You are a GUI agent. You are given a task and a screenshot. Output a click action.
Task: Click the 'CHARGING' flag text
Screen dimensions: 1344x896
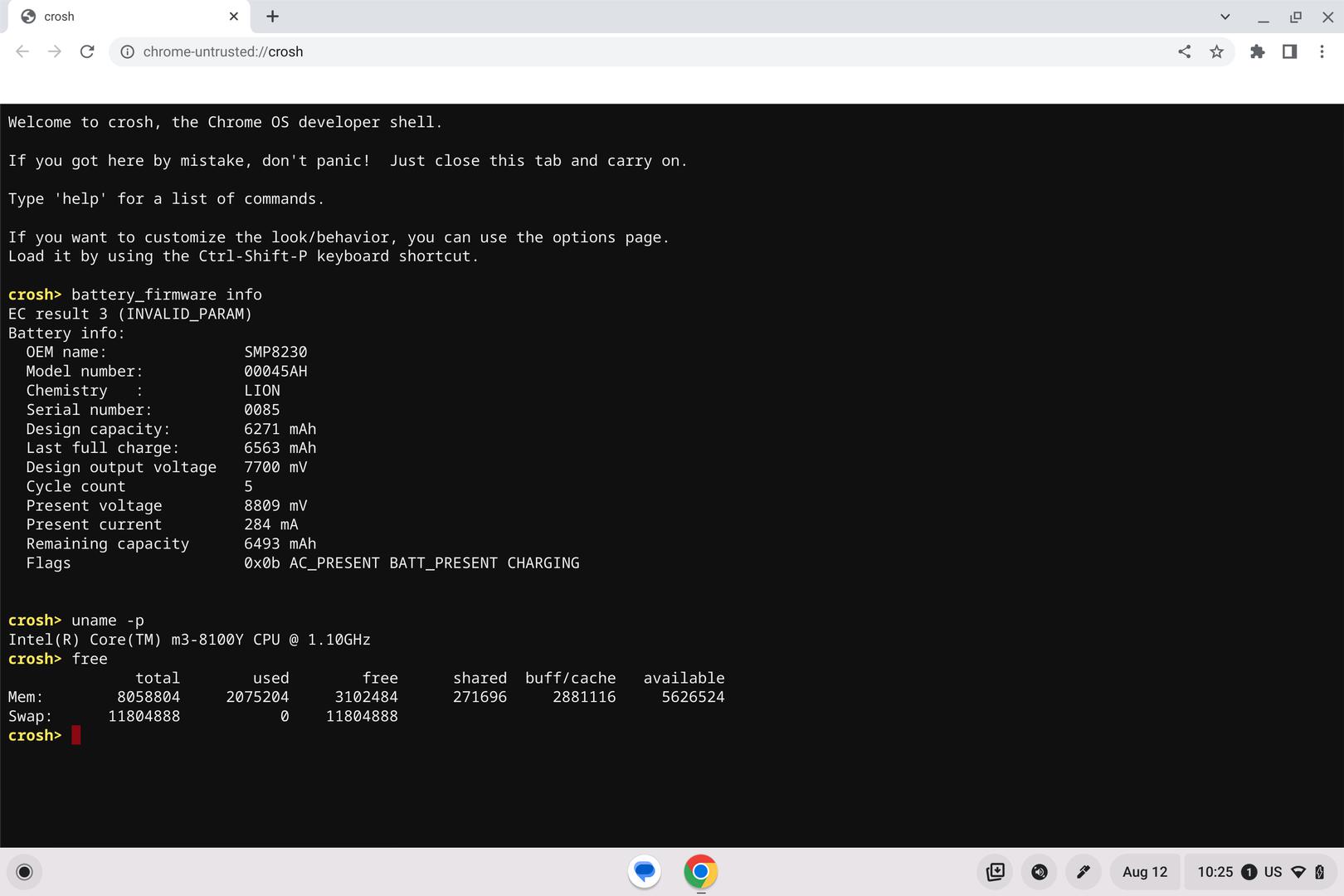(x=543, y=563)
